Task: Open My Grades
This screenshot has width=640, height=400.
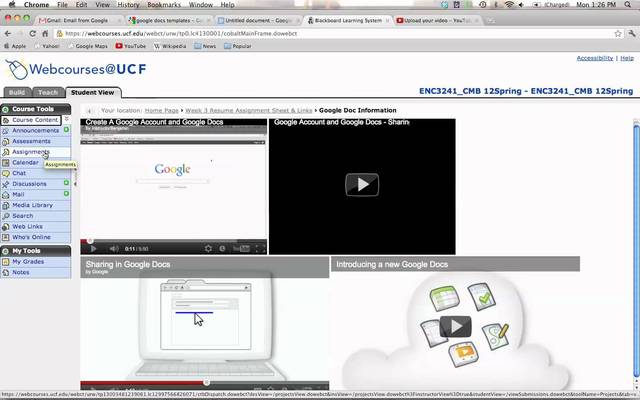Action: (x=28, y=261)
